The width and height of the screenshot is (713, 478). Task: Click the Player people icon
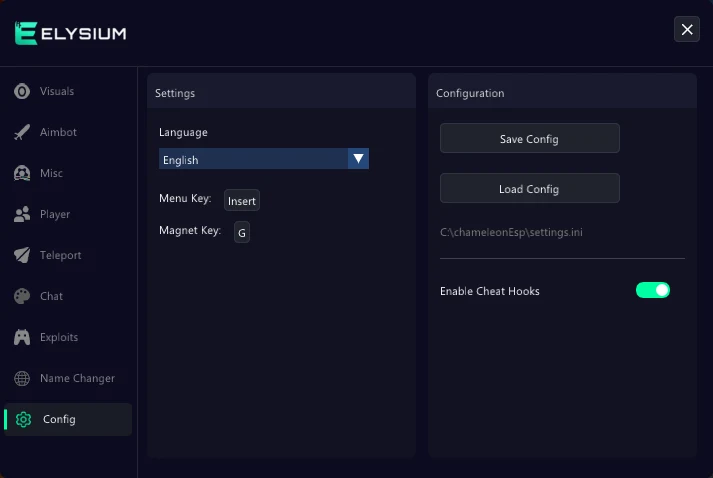[22, 214]
